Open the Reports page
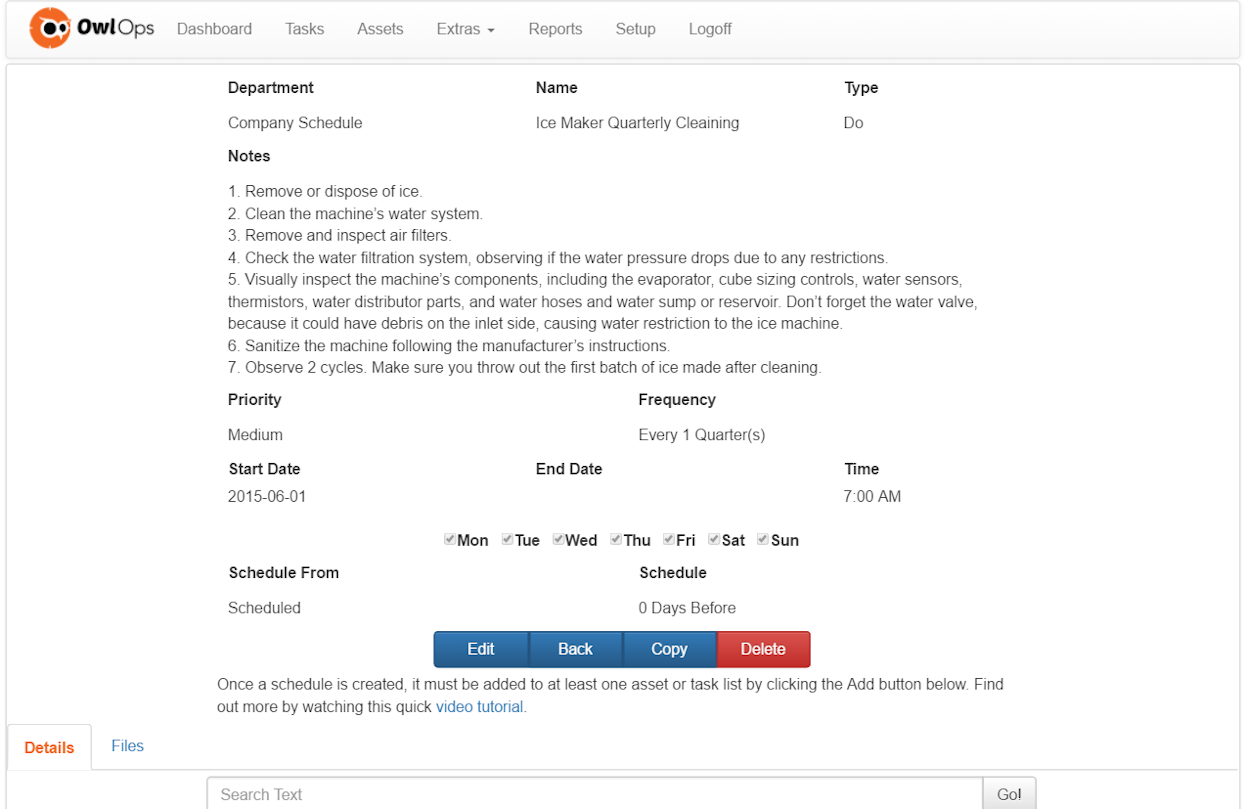The width and height of the screenshot is (1246, 809). tap(555, 29)
